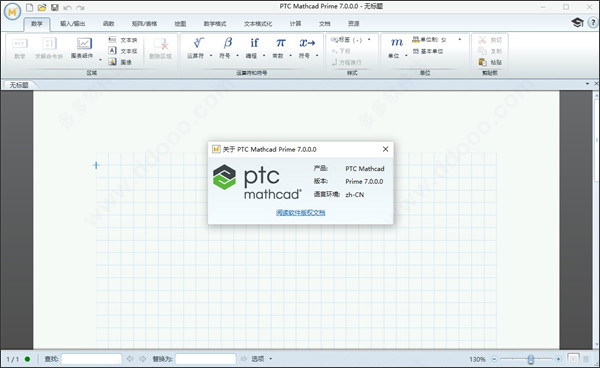
Task: Open the graduation cap learning resources icon
Action: click(x=577, y=22)
